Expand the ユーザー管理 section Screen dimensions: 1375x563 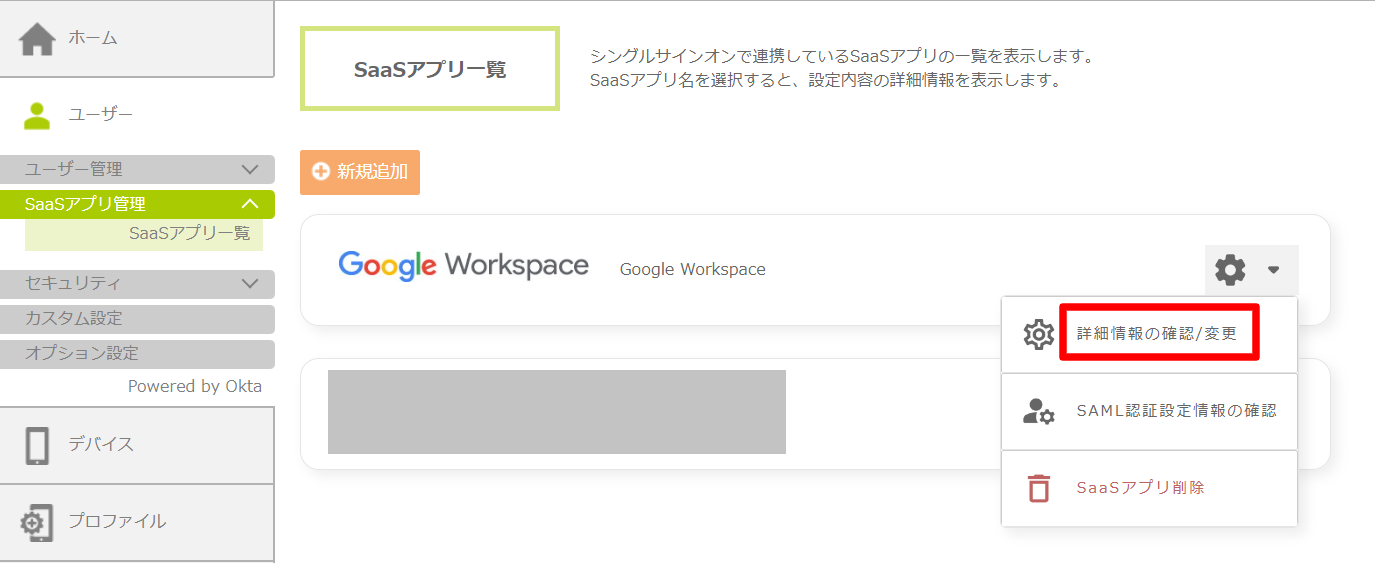pos(250,170)
